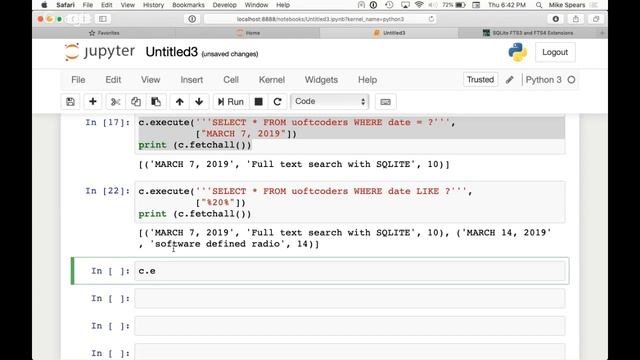Go to Jupyter home via logo

coord(100,52)
